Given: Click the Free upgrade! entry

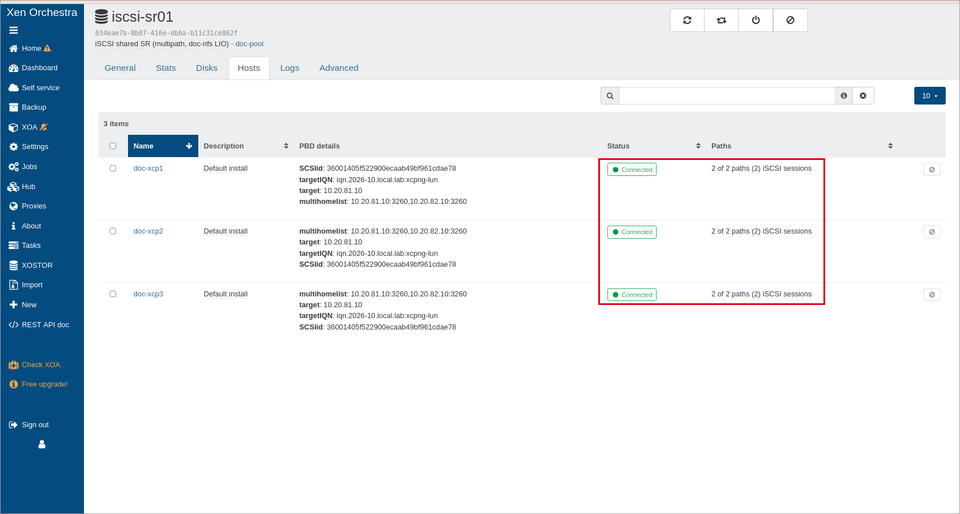Looking at the screenshot, I should pos(39,384).
